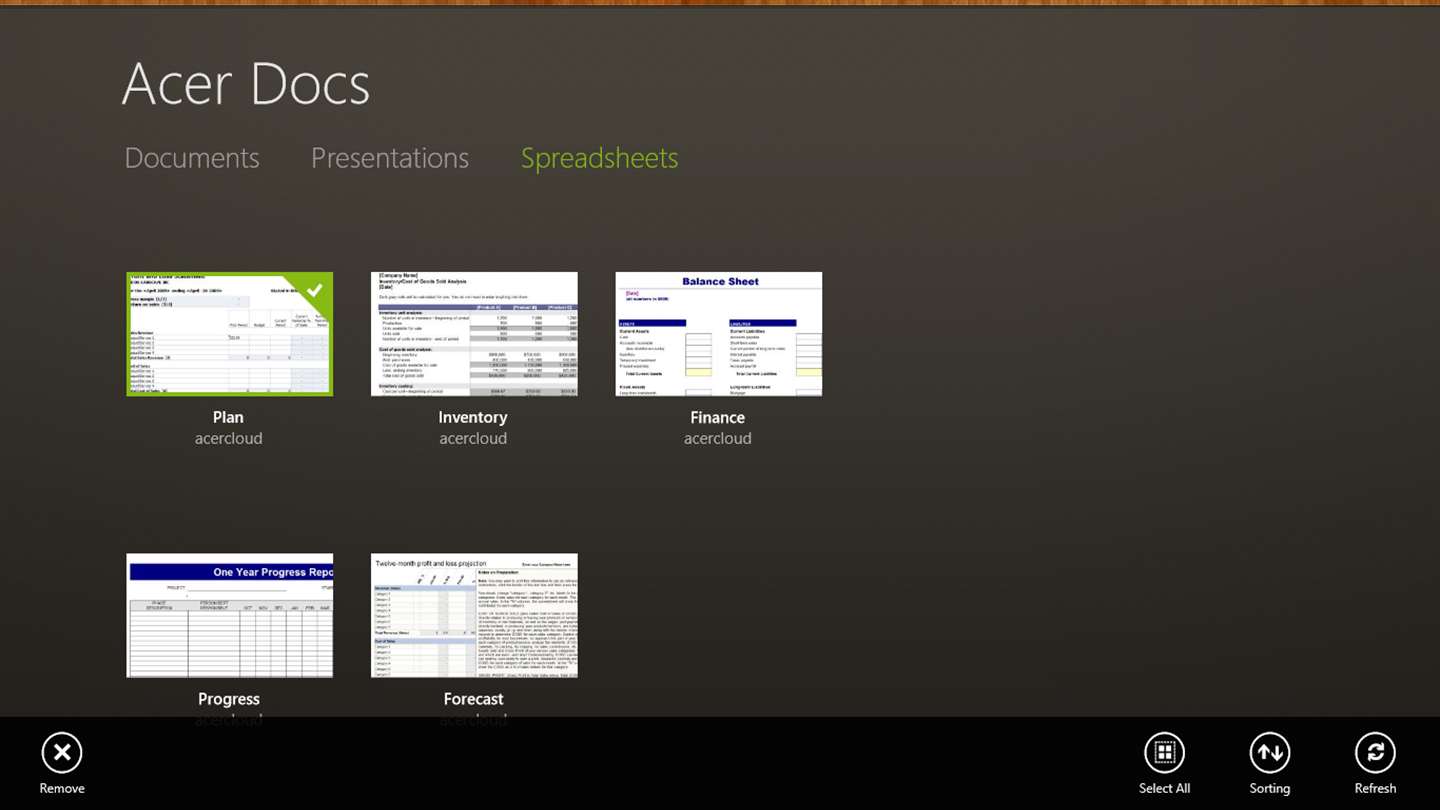Click the Inventory file name label
This screenshot has height=810, width=1440.
pyautogui.click(x=473, y=417)
